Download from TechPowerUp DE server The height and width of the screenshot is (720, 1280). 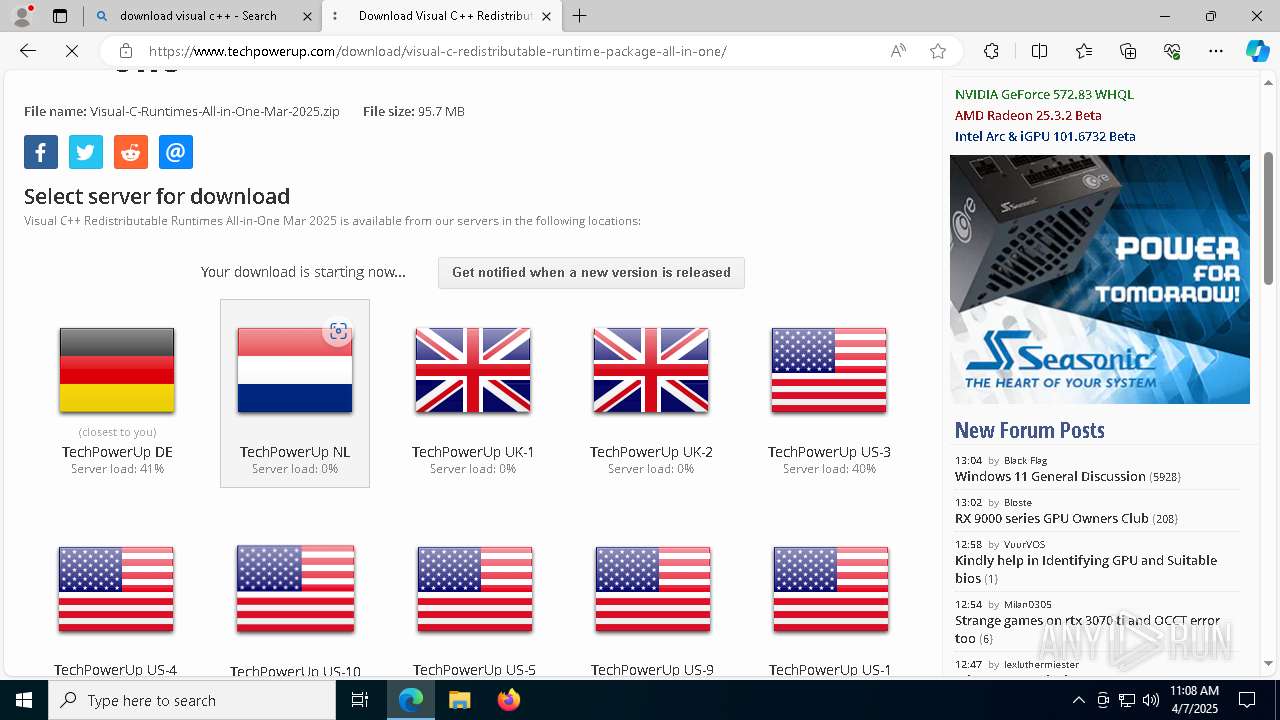point(117,394)
